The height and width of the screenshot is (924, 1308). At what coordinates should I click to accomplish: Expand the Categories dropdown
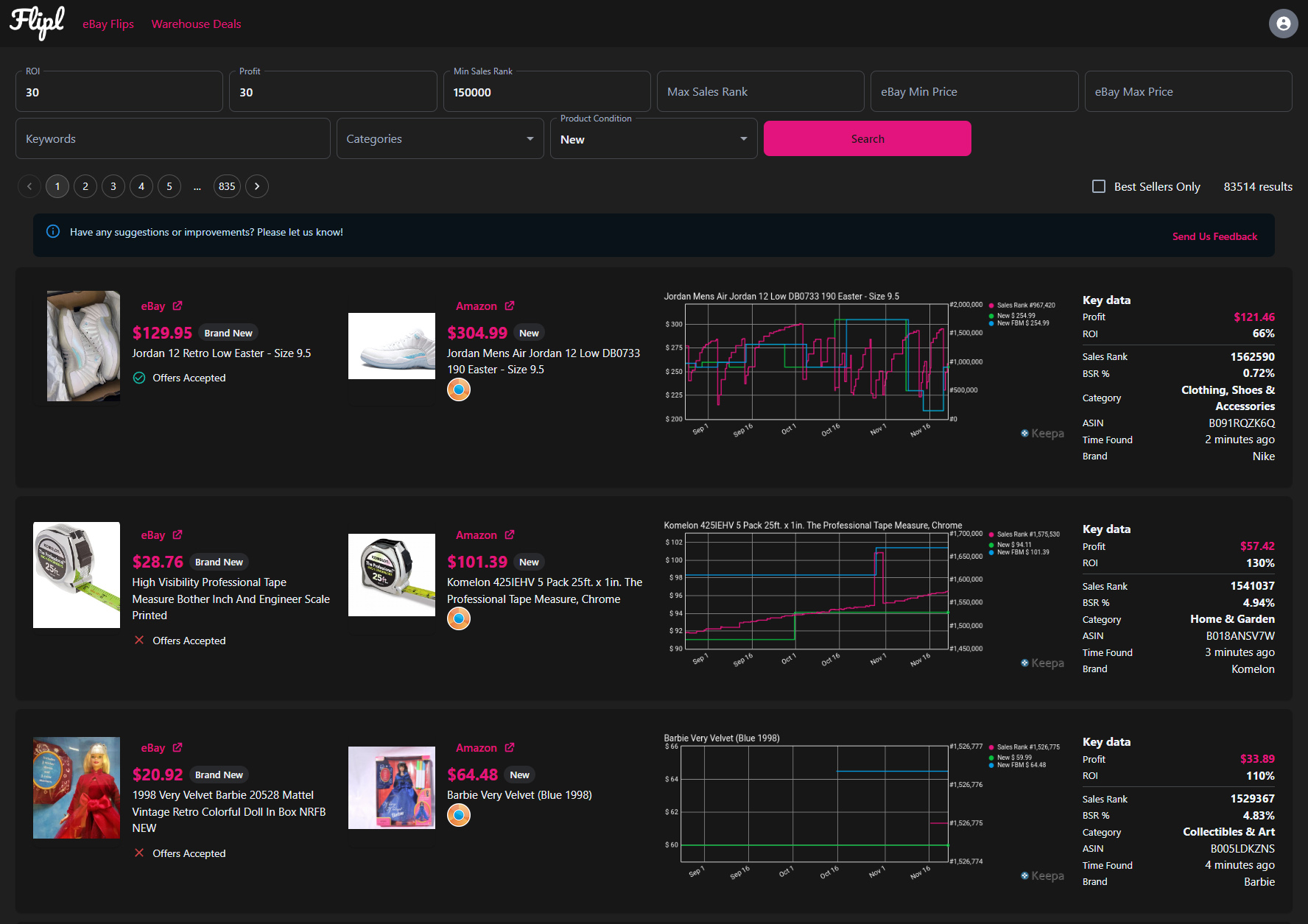tap(440, 138)
